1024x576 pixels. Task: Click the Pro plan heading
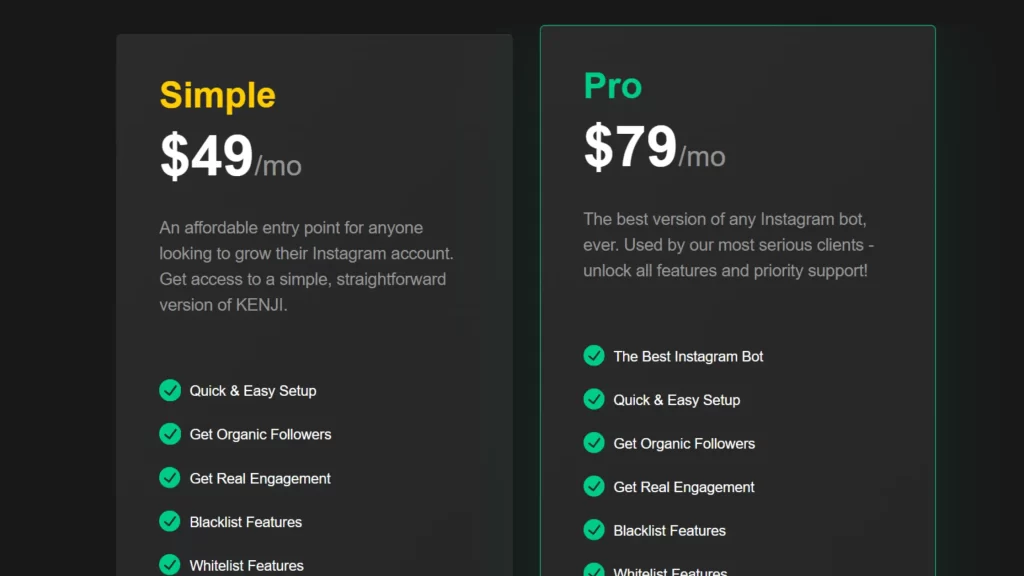(x=613, y=86)
